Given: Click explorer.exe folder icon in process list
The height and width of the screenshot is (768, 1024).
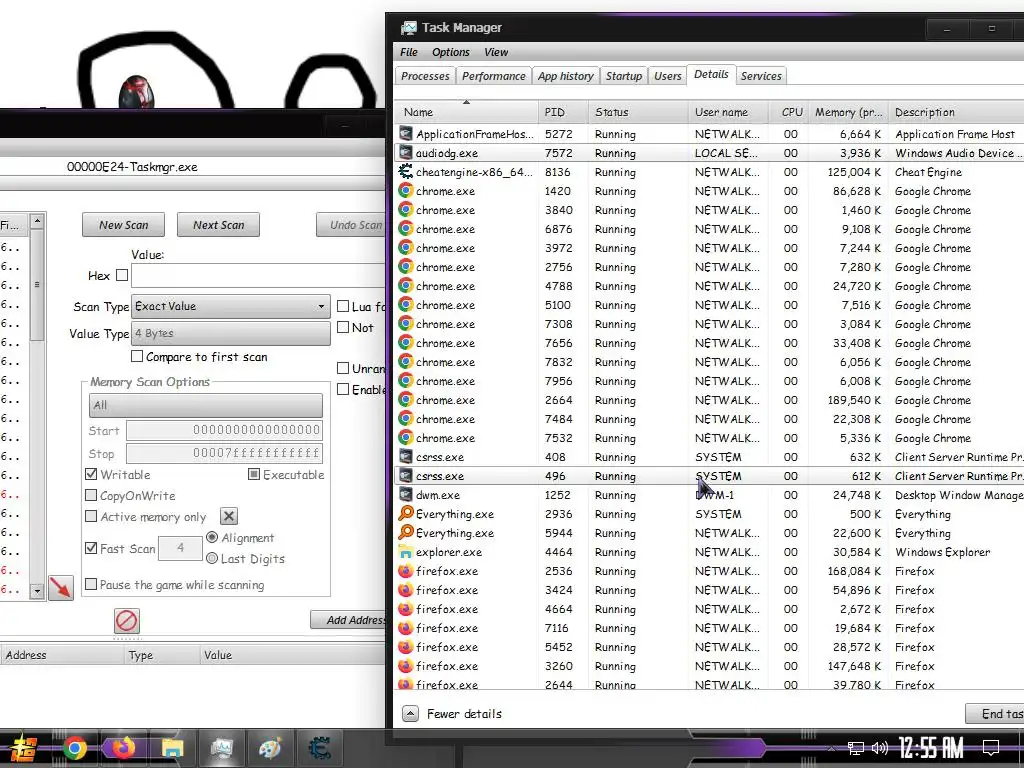Looking at the screenshot, I should pyautogui.click(x=406, y=552).
